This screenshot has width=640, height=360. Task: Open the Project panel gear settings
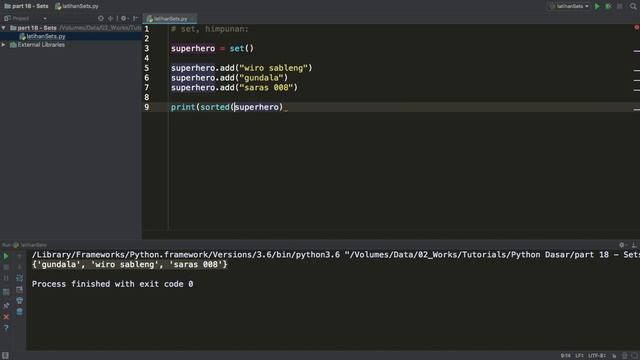tap(124, 18)
